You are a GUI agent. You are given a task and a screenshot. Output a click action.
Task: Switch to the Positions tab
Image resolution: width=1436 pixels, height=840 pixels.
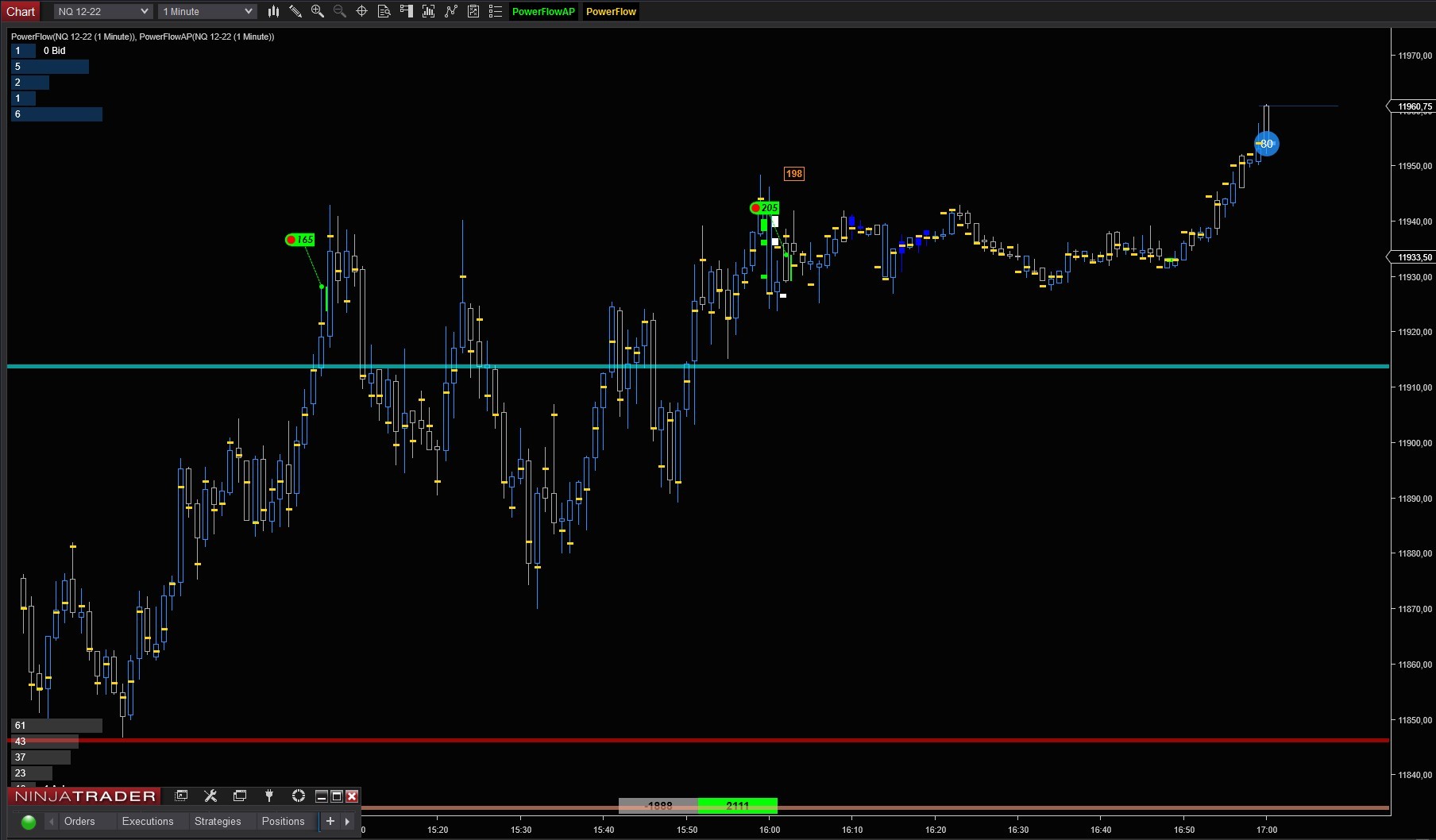pos(284,822)
